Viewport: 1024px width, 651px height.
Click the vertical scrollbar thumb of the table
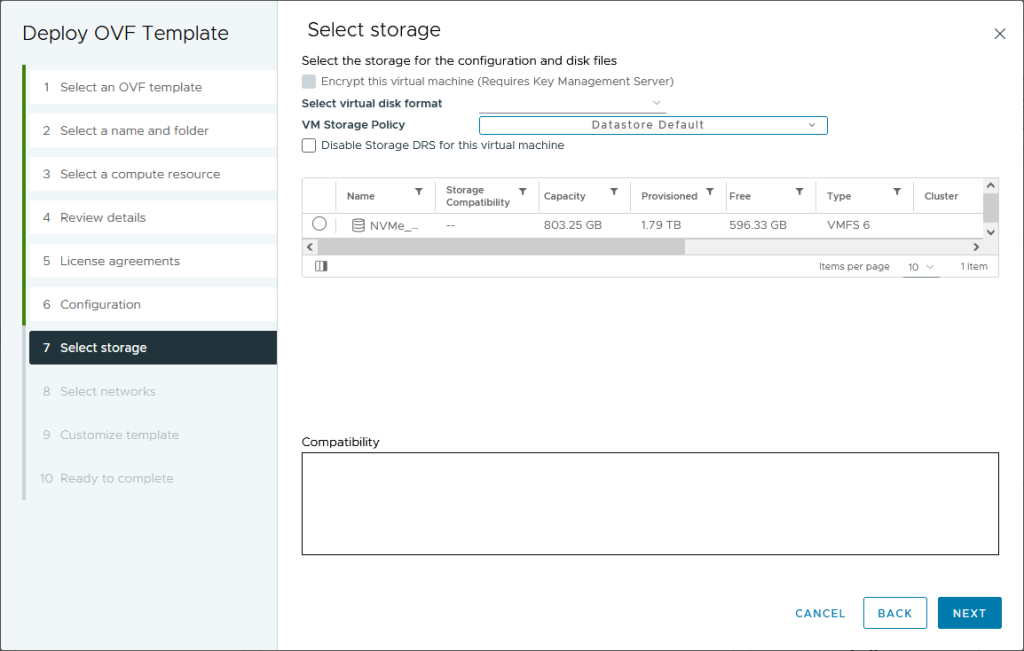tap(991, 209)
